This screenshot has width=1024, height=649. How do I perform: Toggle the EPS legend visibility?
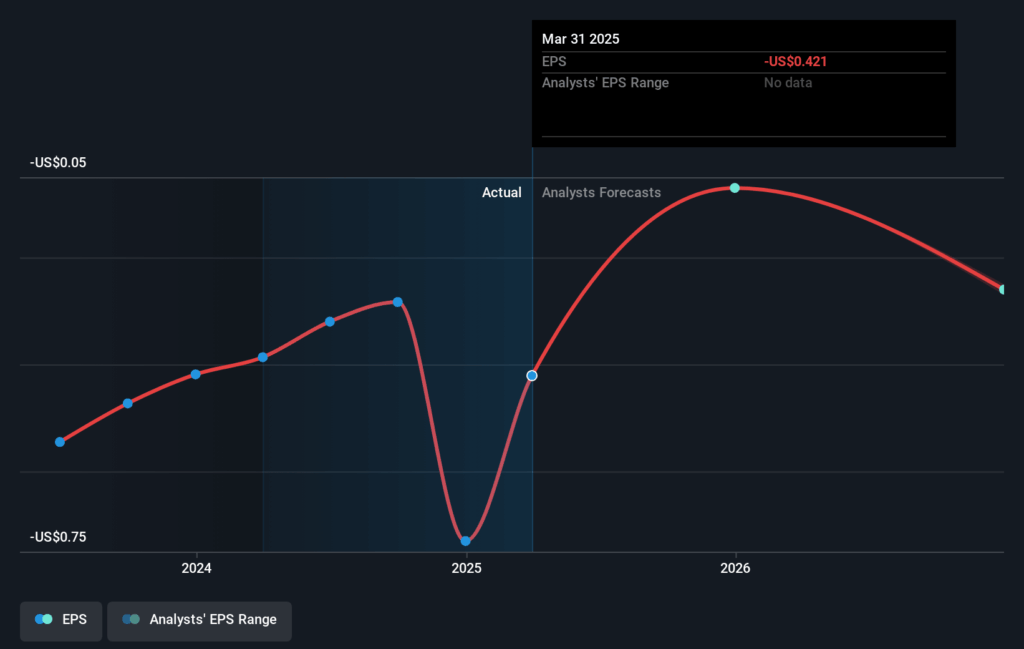click(x=60, y=620)
